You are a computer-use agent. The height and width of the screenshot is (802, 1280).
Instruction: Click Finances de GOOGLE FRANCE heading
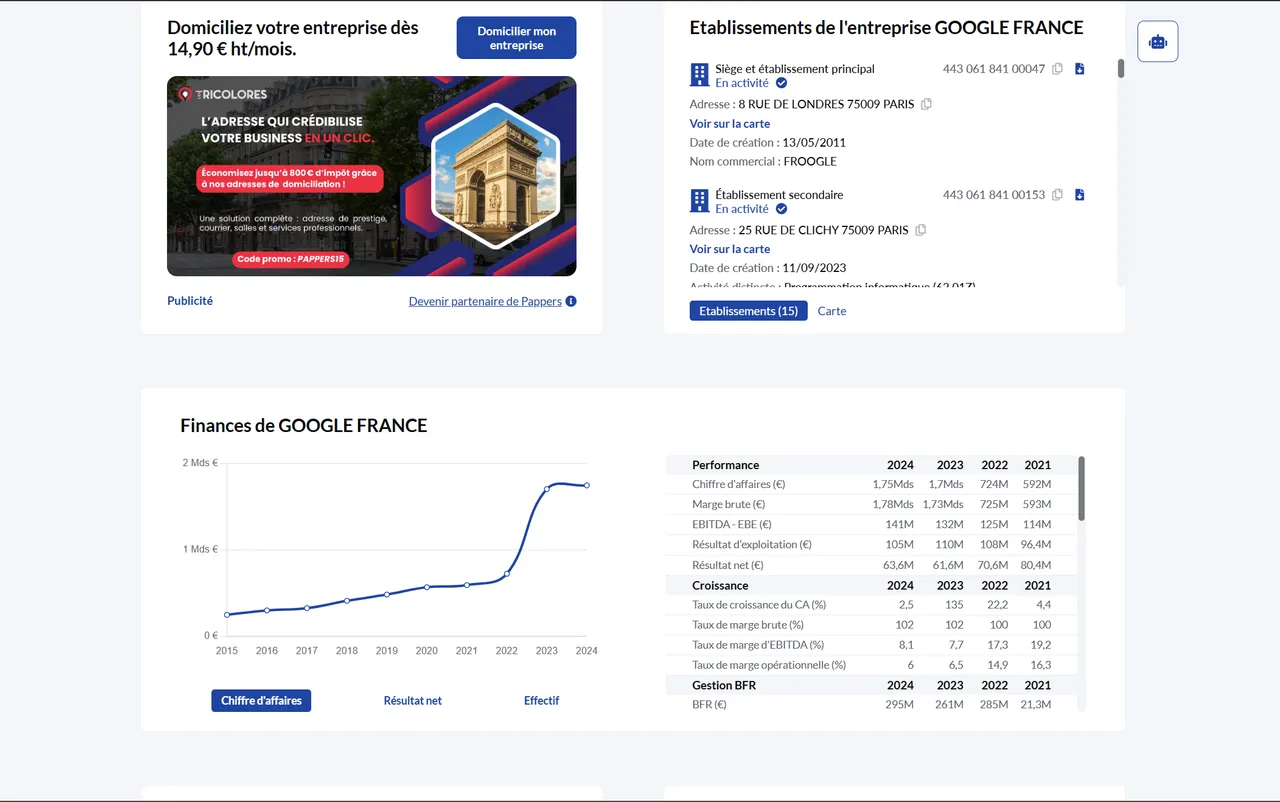point(304,426)
